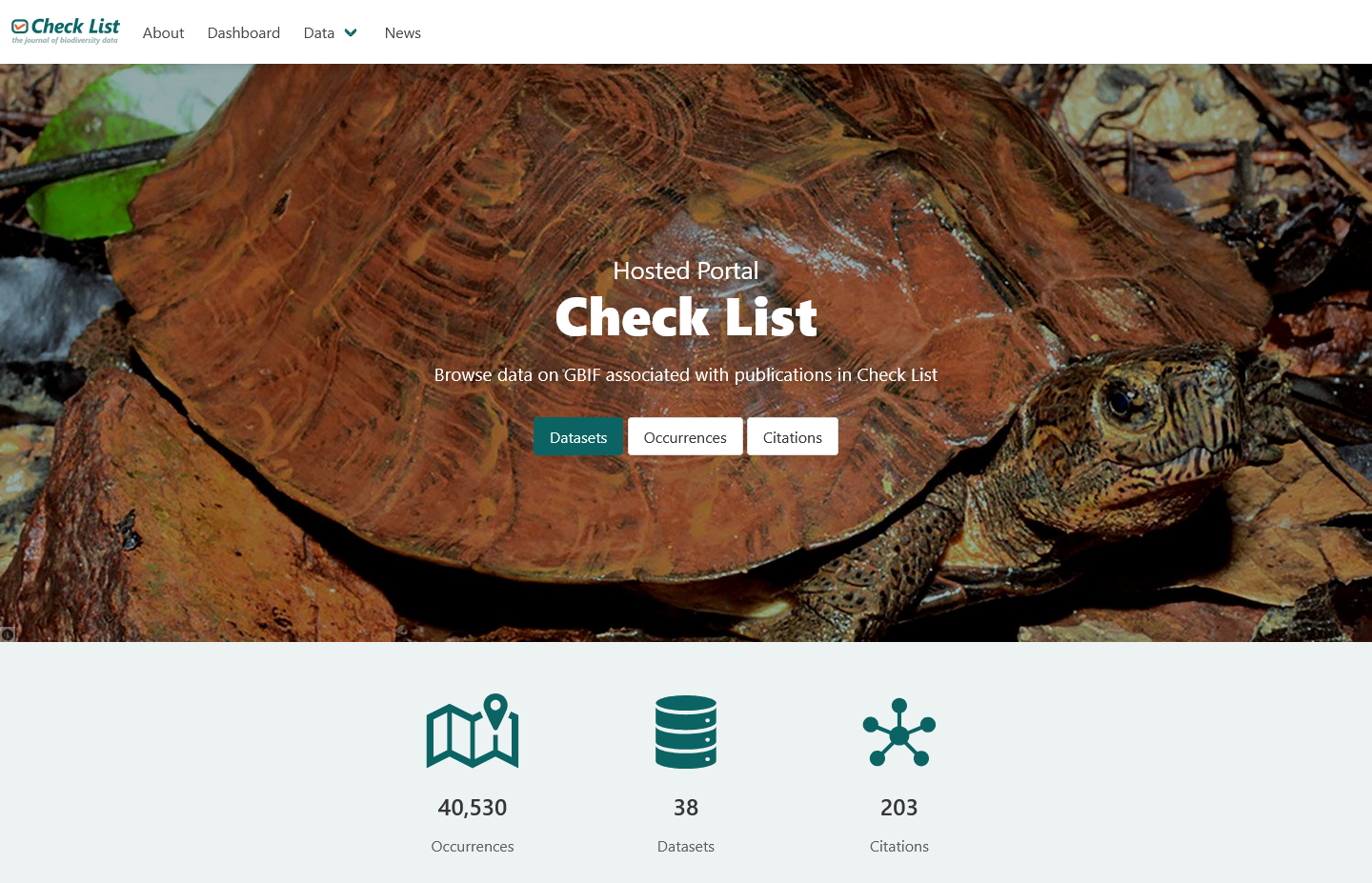Image resolution: width=1372 pixels, height=883 pixels.
Task: Click the Occurrences button
Action: click(x=685, y=437)
